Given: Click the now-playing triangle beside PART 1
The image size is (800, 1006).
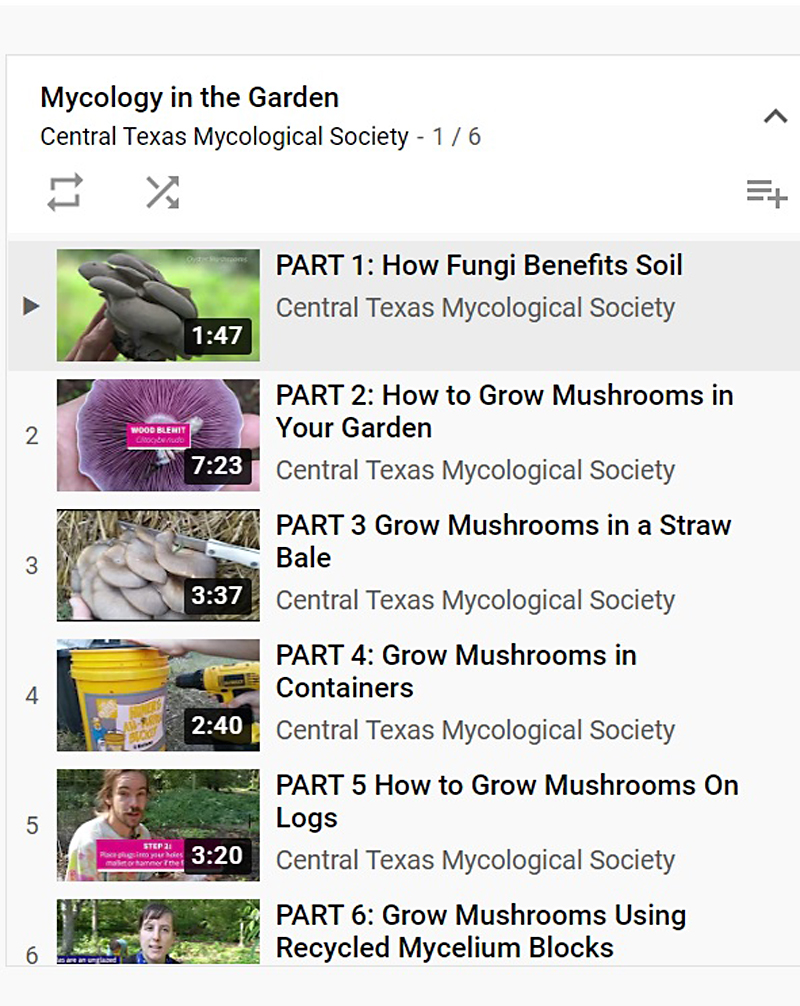Looking at the screenshot, I should click(31, 306).
